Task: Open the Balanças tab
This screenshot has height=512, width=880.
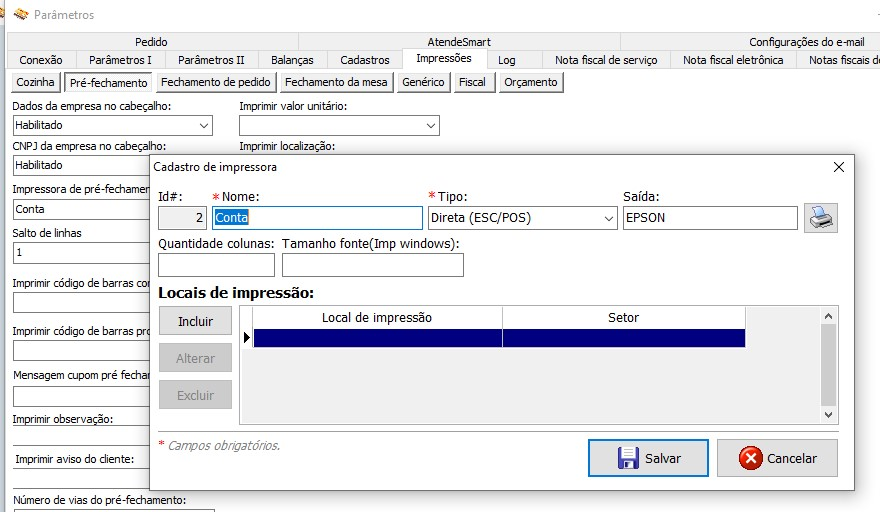Action: pyautogui.click(x=292, y=60)
